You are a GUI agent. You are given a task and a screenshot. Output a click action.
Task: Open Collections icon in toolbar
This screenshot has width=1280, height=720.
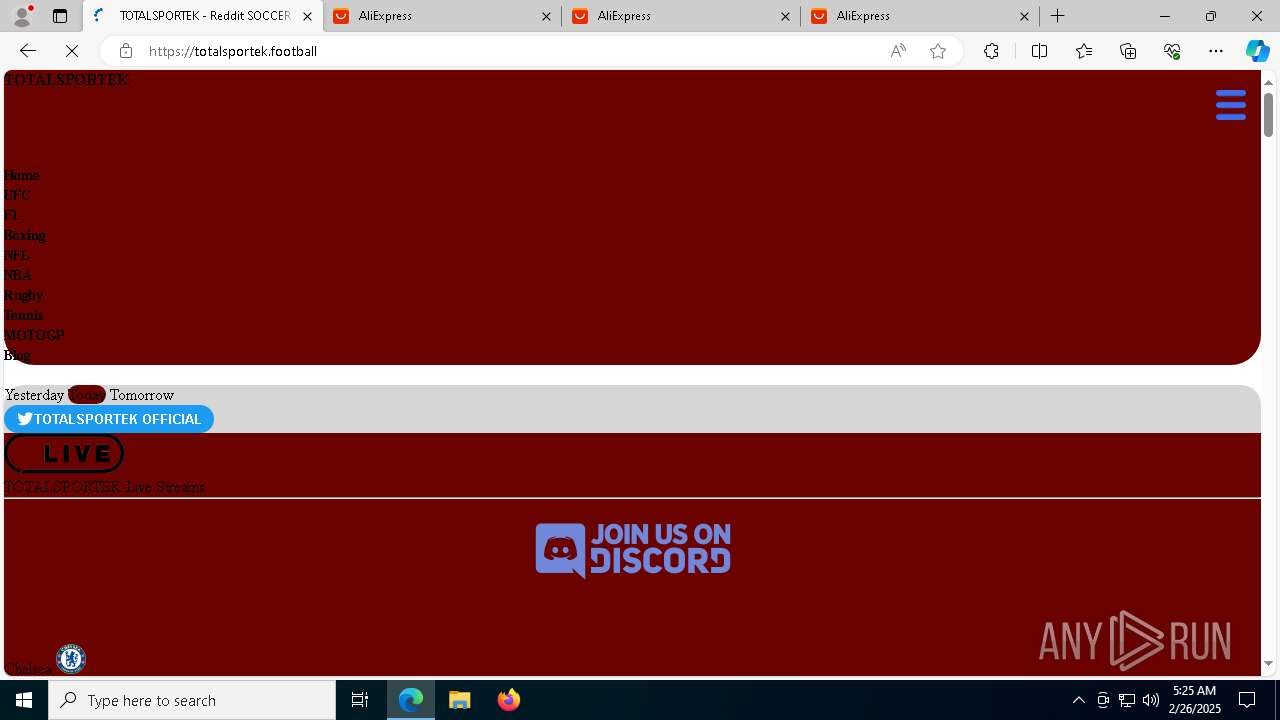tap(1128, 51)
